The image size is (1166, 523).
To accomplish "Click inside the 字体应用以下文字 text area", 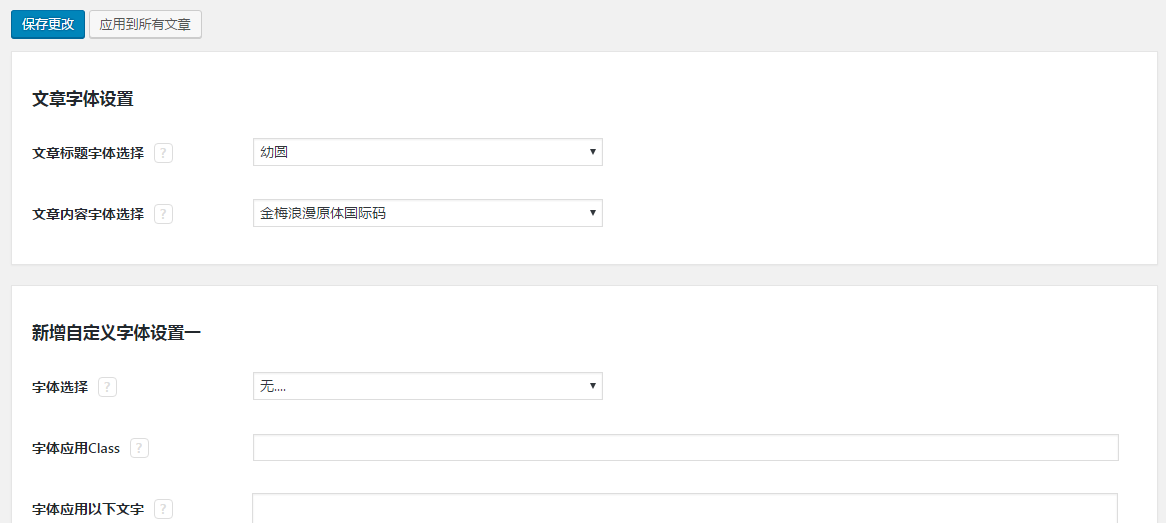I will click(685, 508).
